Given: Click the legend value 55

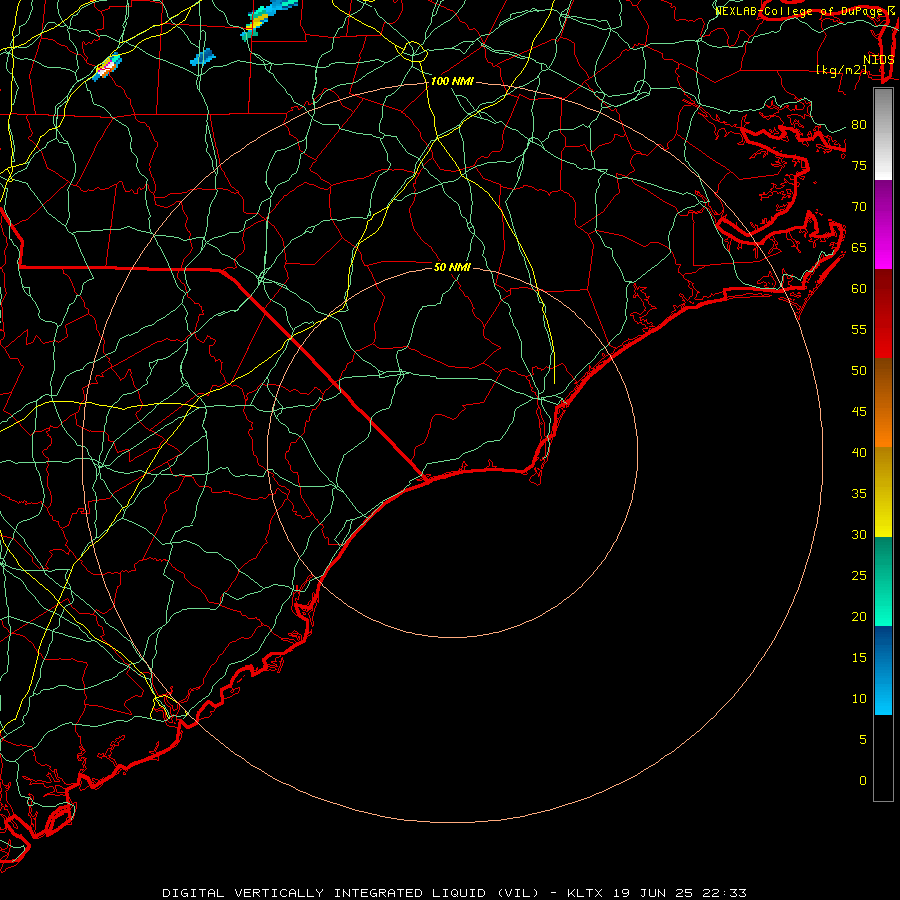Looking at the screenshot, I should click(x=859, y=329).
